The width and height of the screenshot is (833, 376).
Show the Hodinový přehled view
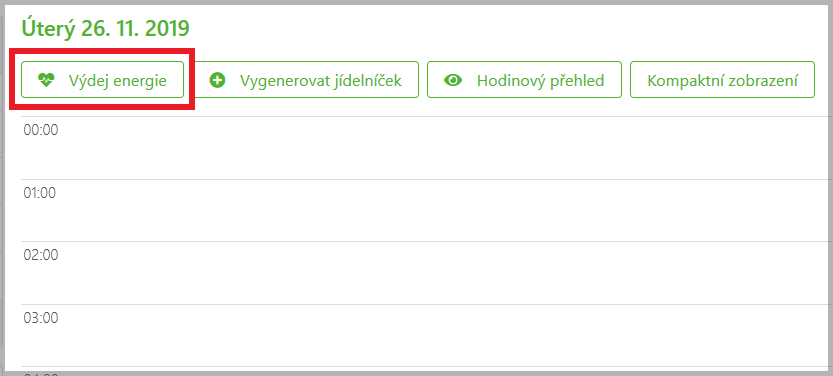point(524,80)
